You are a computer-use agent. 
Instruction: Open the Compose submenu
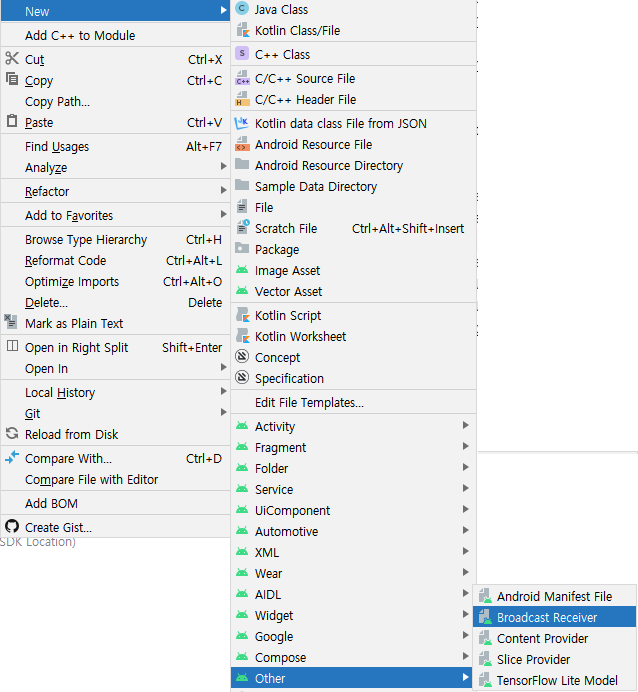click(x=353, y=658)
